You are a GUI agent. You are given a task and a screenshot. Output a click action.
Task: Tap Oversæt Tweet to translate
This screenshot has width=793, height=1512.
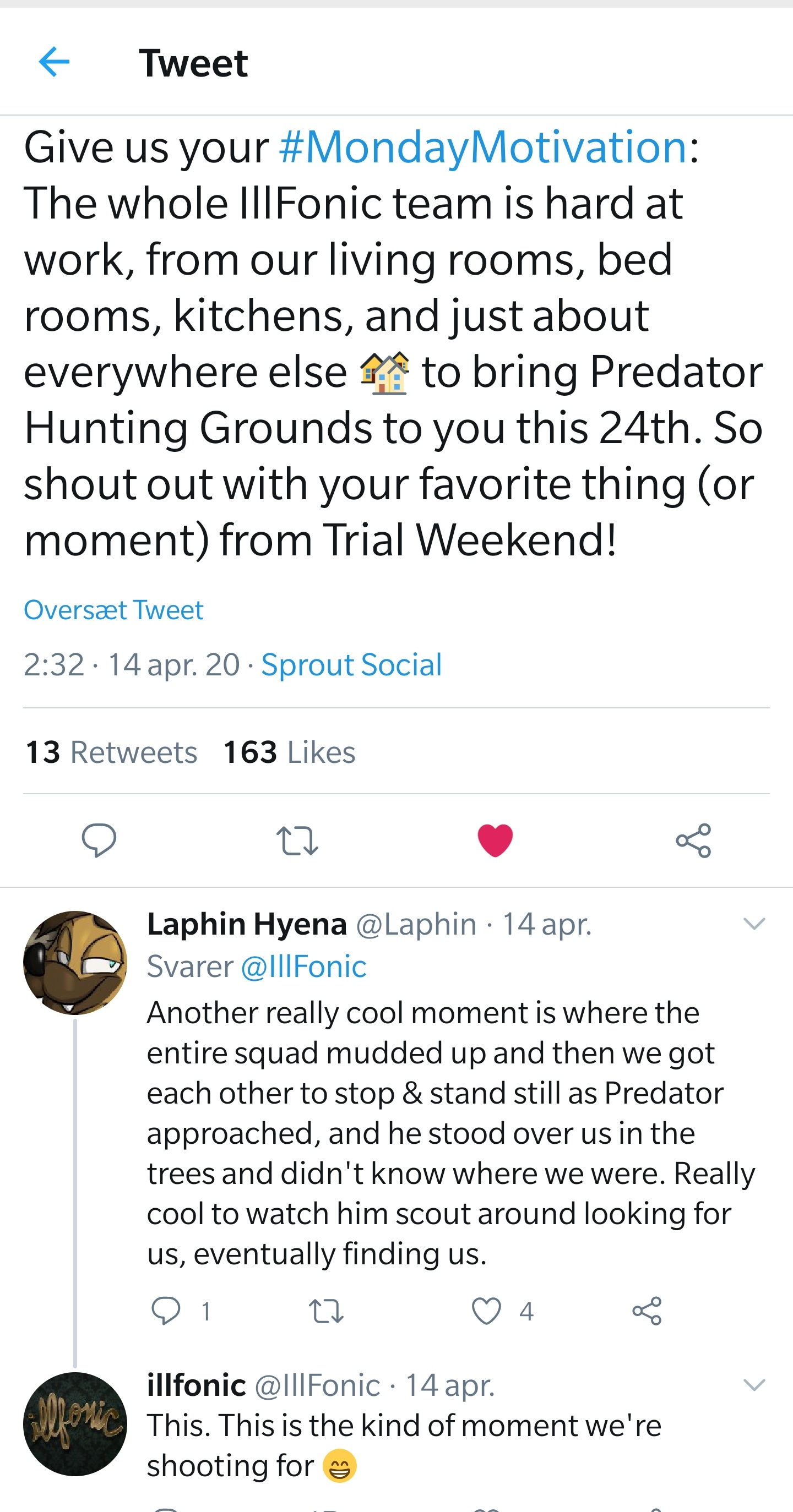(113, 610)
